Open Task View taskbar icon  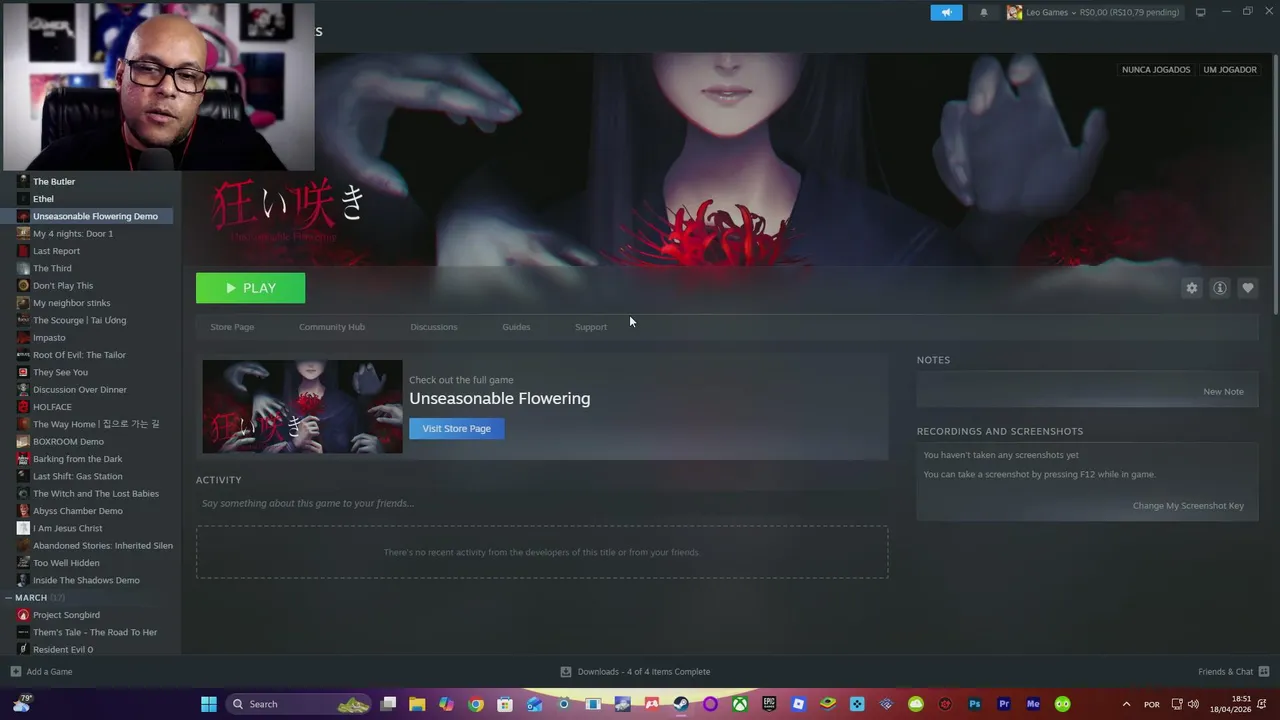click(388, 704)
